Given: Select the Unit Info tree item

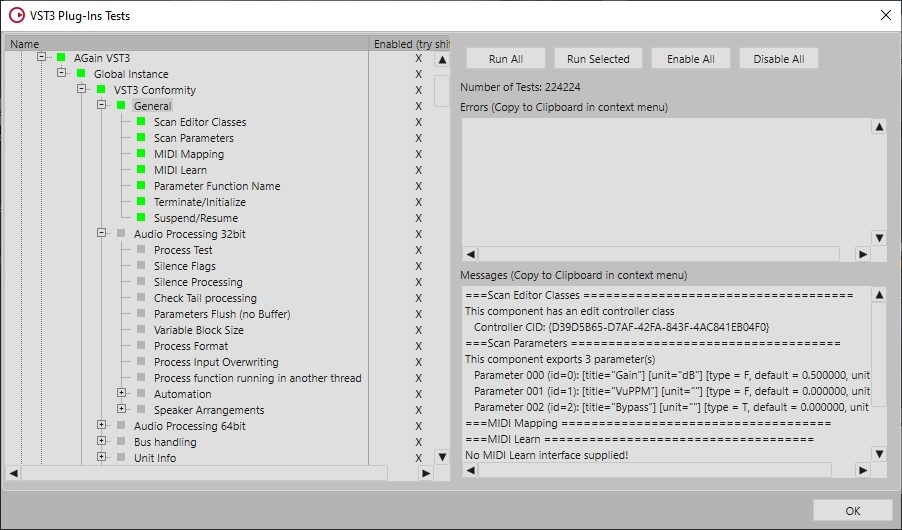Looking at the screenshot, I should (155, 458).
